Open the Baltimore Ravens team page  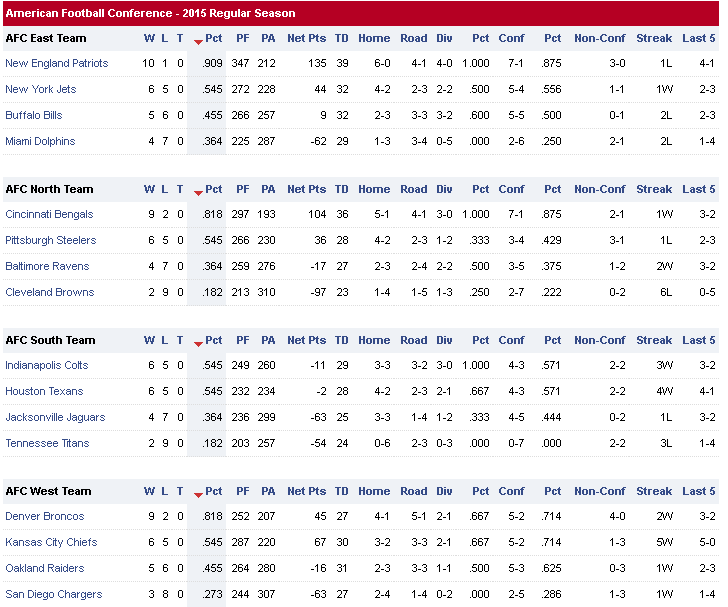tap(47, 266)
